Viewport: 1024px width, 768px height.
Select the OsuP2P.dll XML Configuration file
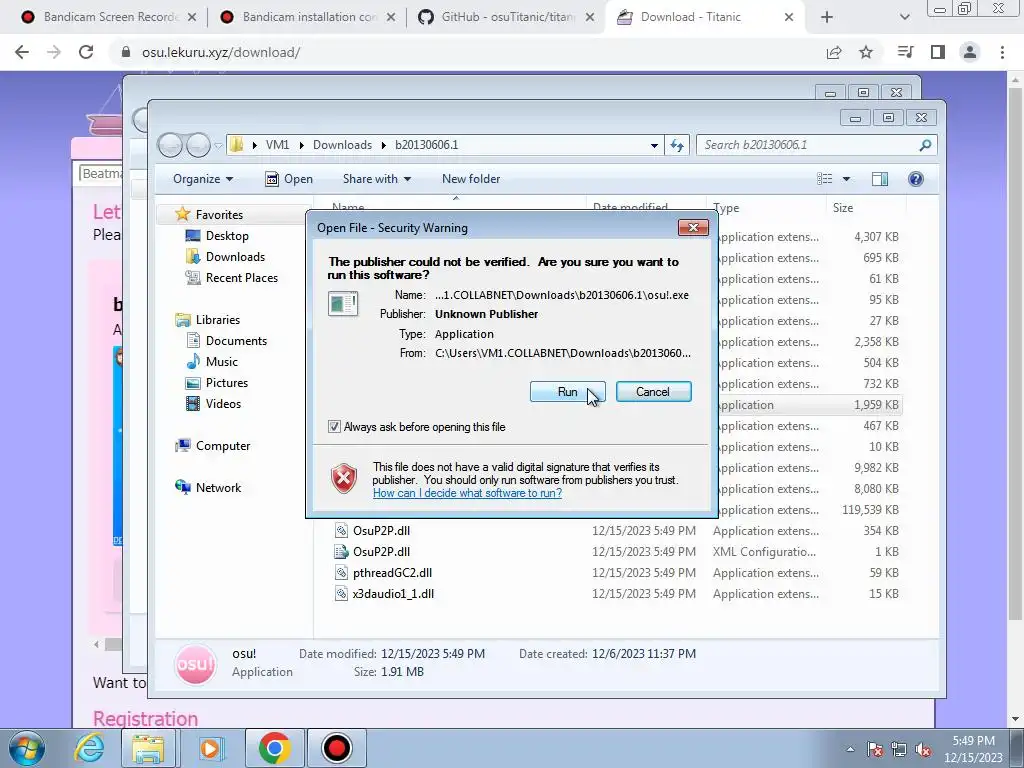point(381,552)
